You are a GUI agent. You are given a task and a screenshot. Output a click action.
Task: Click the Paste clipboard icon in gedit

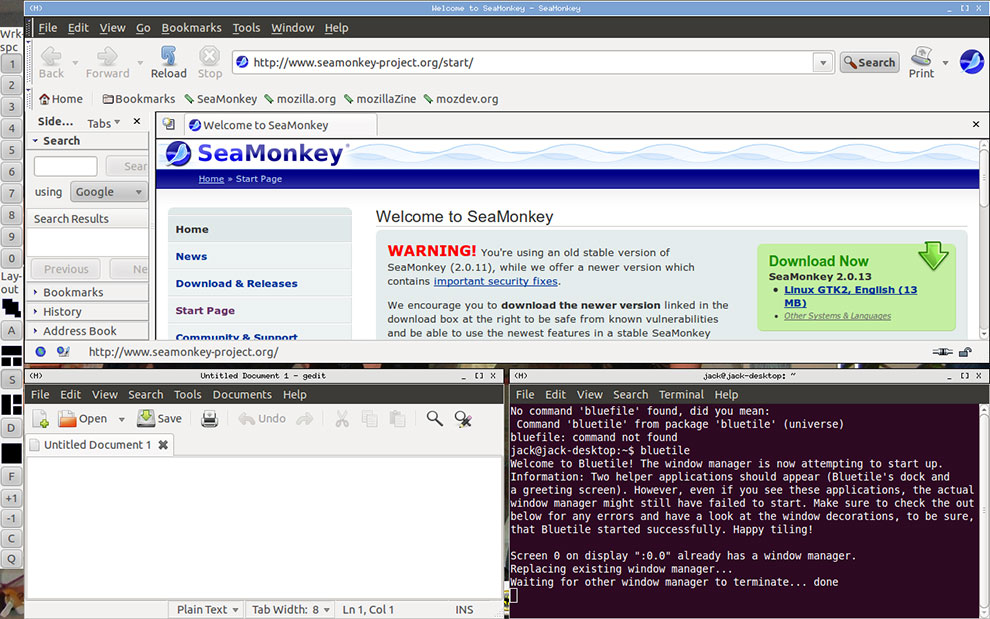(397, 419)
